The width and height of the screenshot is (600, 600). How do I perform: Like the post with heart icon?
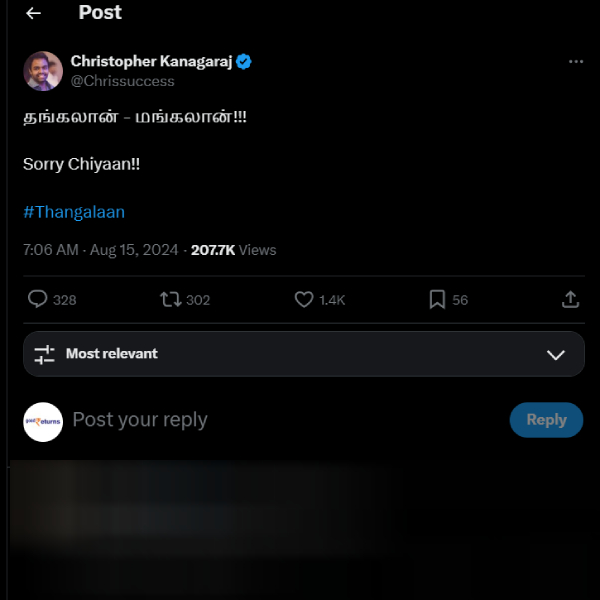[304, 299]
